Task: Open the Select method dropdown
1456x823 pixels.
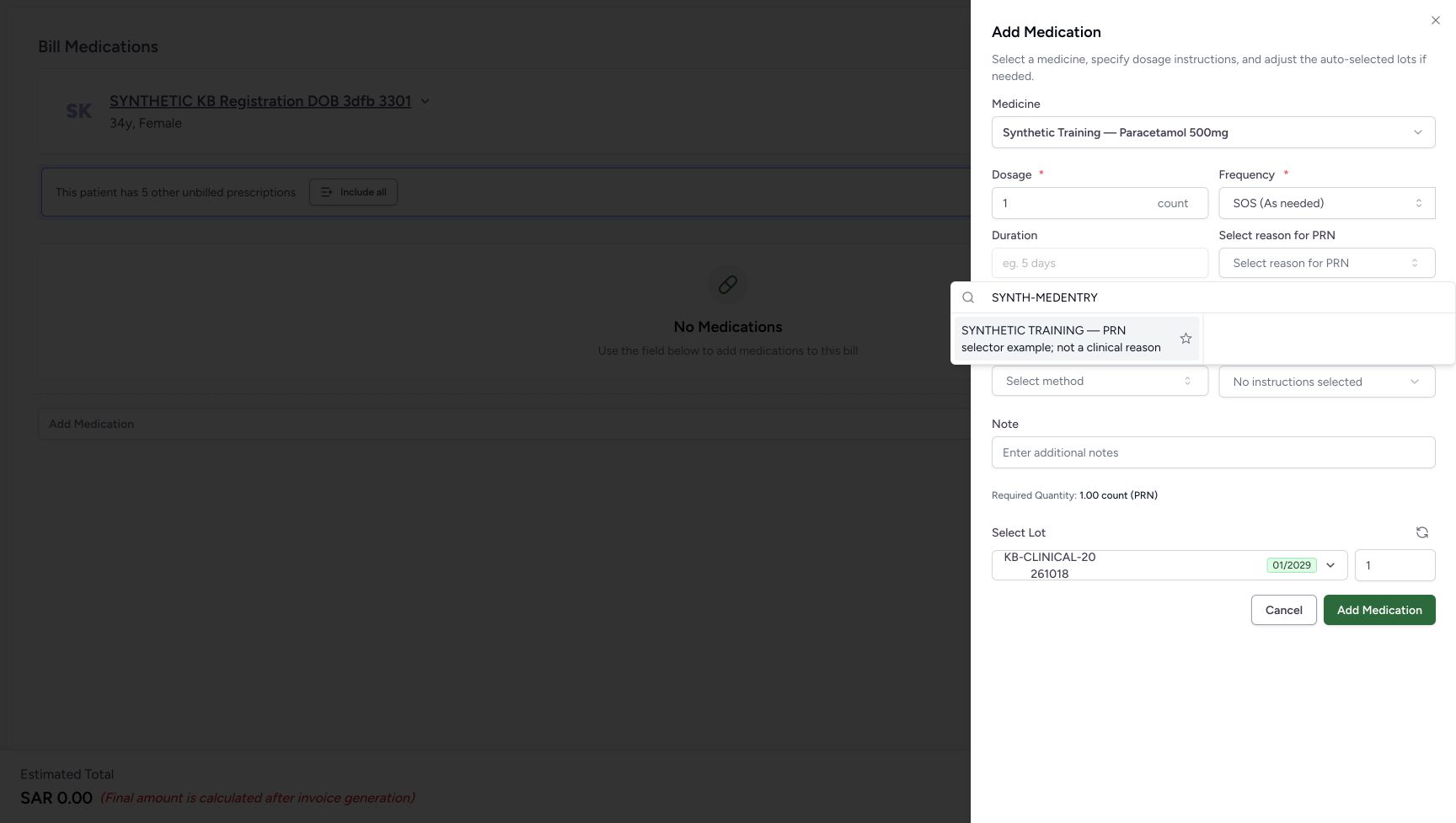Action: (1100, 381)
